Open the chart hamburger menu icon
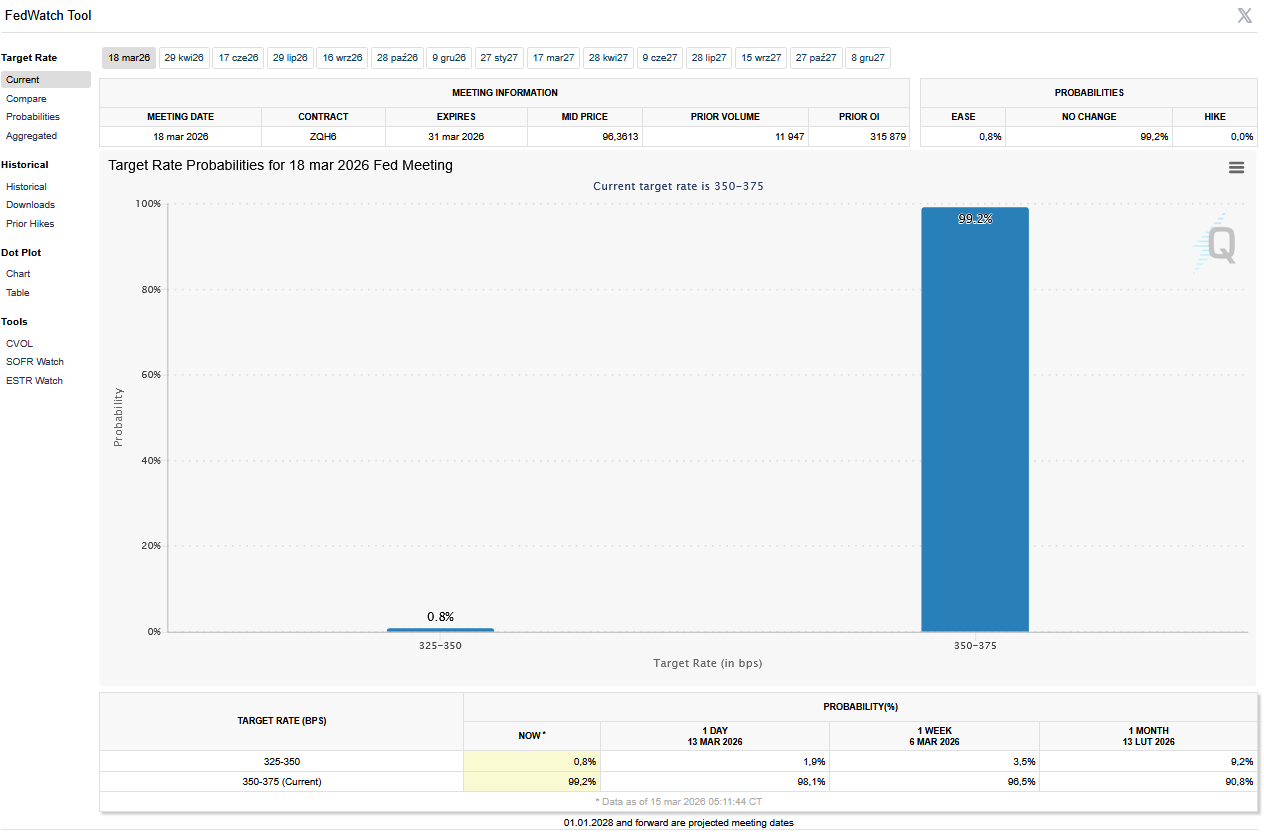1264x834 pixels. pyautogui.click(x=1236, y=168)
